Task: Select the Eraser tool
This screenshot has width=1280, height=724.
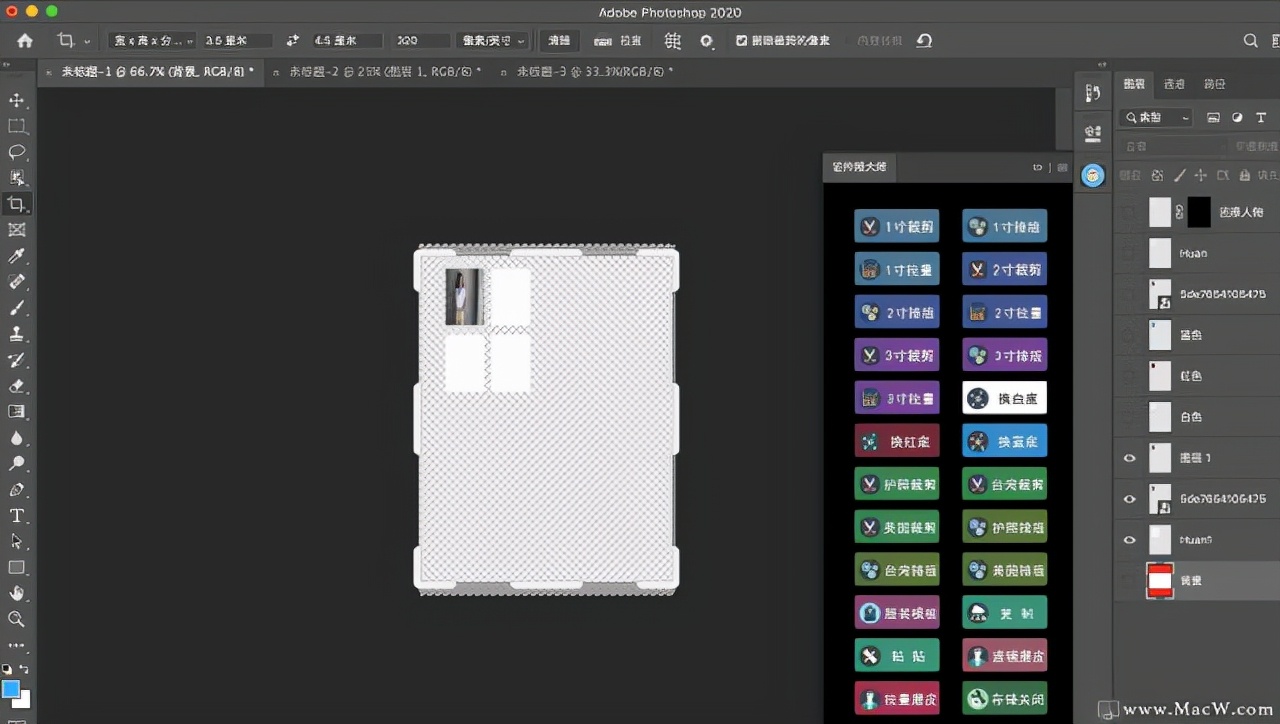Action: click(17, 386)
